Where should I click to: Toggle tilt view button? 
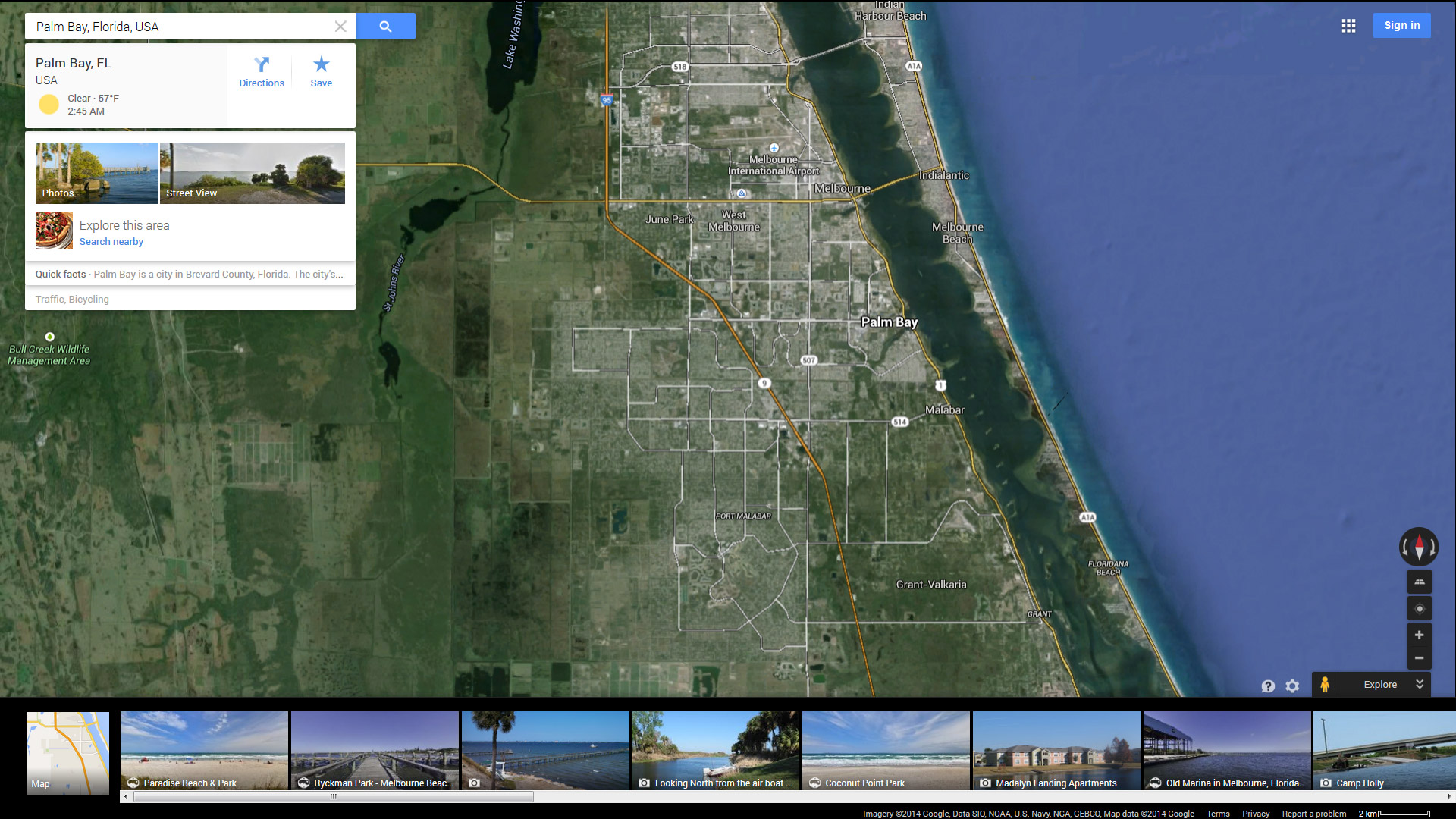click(1419, 582)
